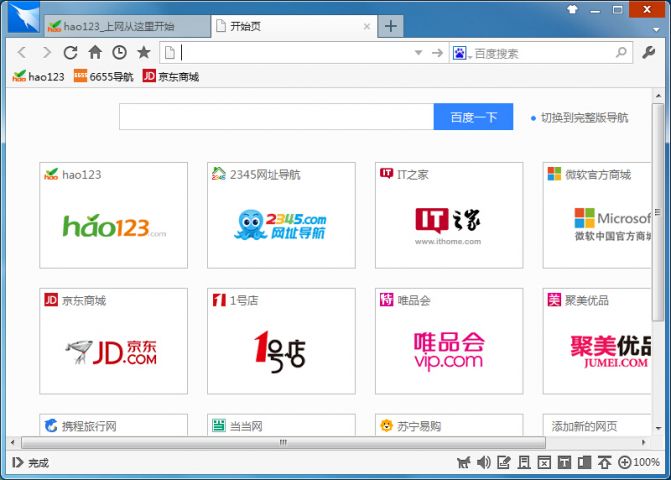Click the reload page icon
The height and width of the screenshot is (480, 671).
point(70,52)
